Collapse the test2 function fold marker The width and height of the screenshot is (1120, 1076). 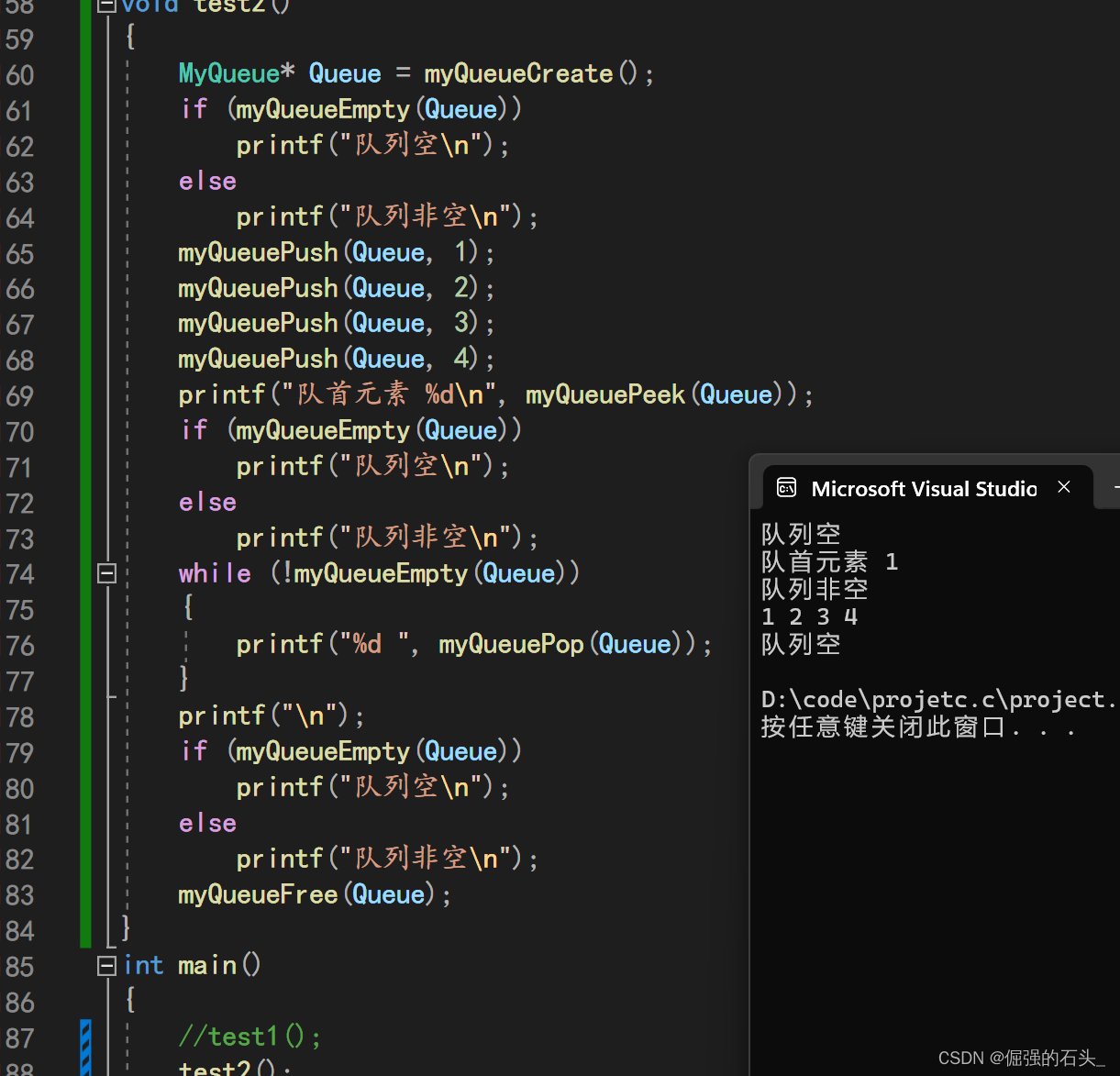pyautogui.click(x=106, y=5)
